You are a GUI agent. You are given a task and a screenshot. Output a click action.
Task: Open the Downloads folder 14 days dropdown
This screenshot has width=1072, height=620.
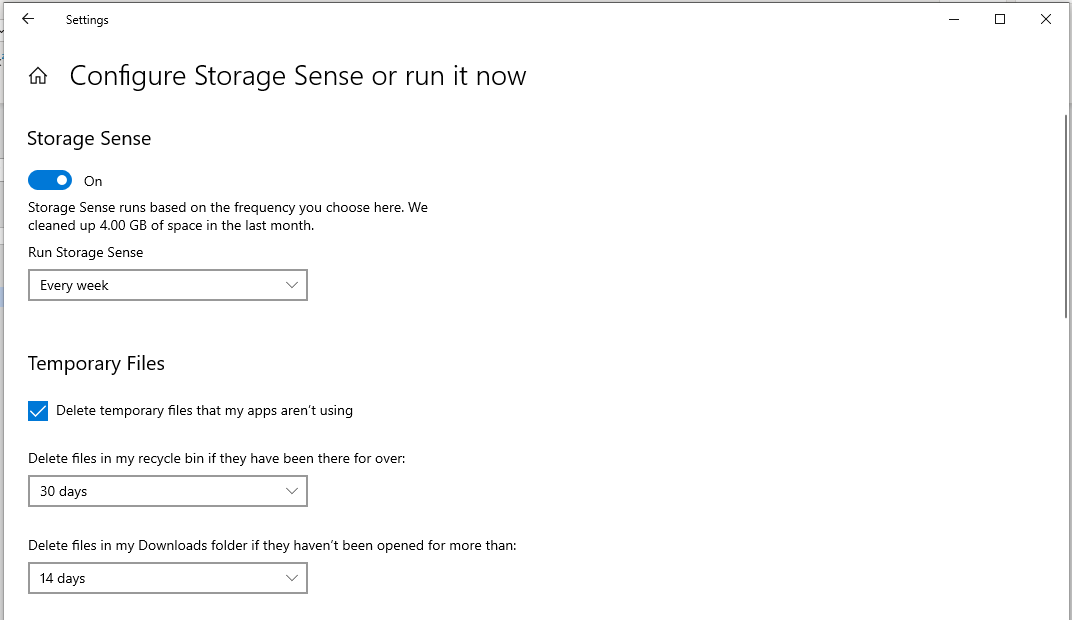point(168,578)
